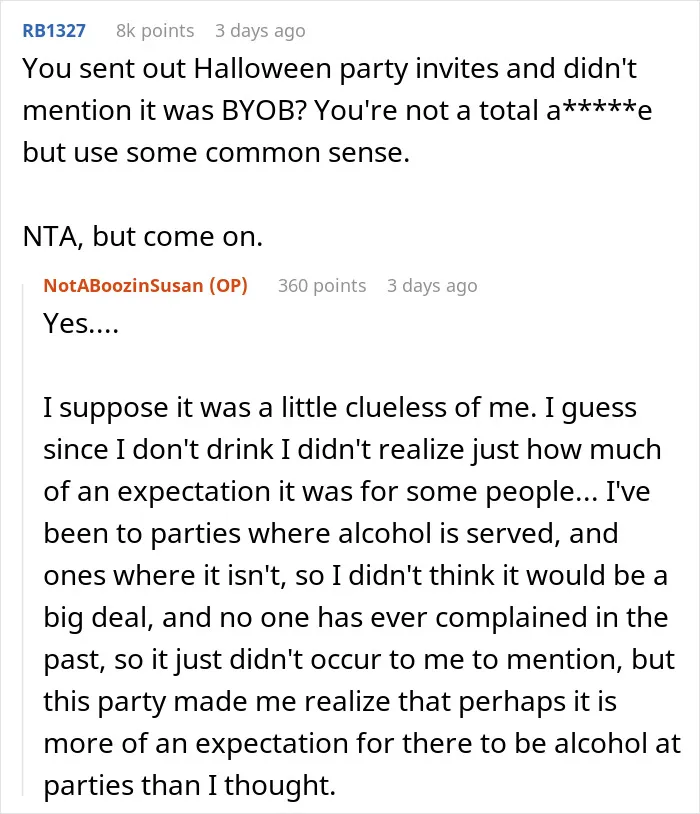Image resolution: width=700 pixels, height=814 pixels.
Task: Open OP reply's 3 days ago timestamp
Action: [432, 286]
